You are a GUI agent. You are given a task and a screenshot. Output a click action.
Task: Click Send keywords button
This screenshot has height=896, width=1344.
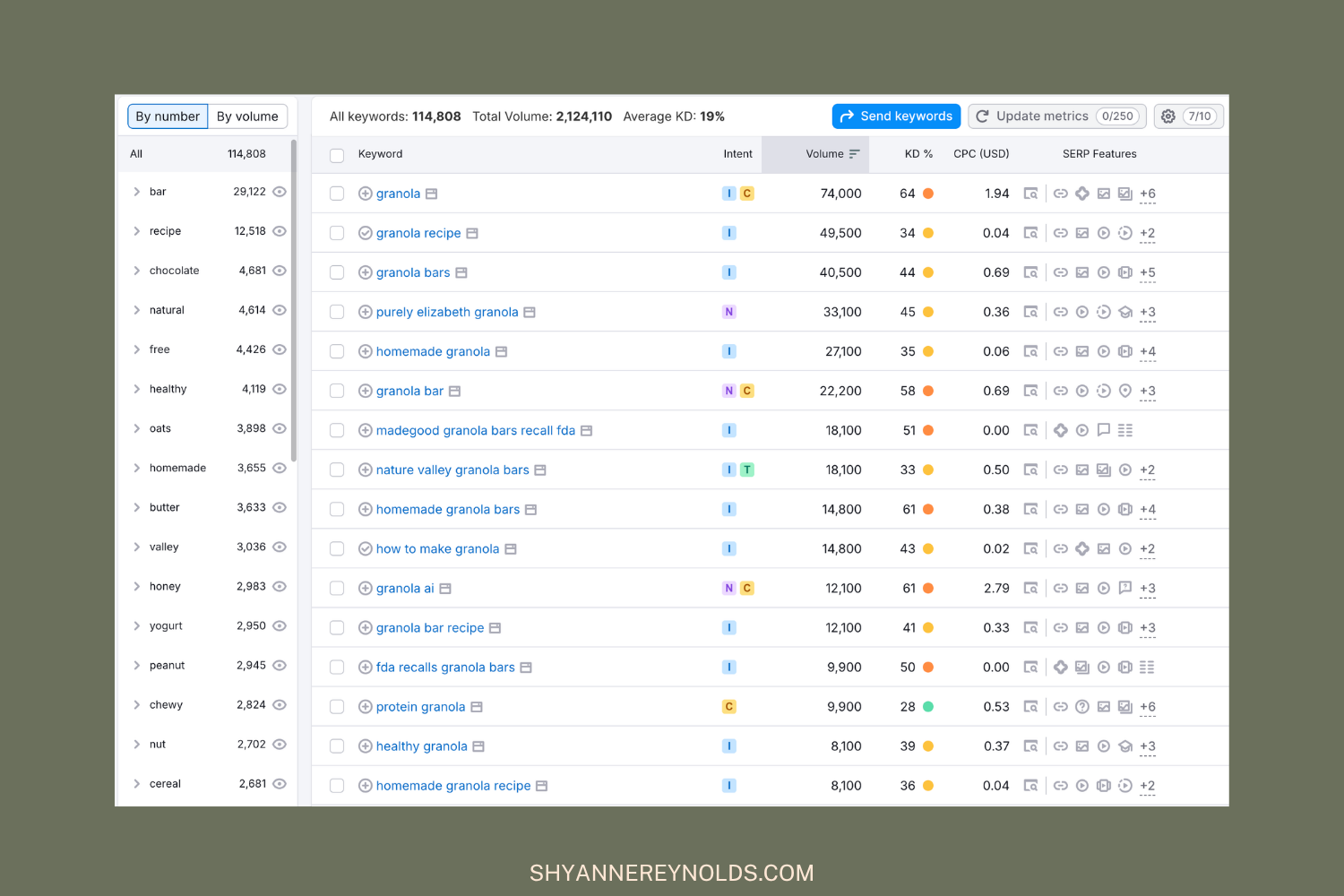tap(896, 116)
